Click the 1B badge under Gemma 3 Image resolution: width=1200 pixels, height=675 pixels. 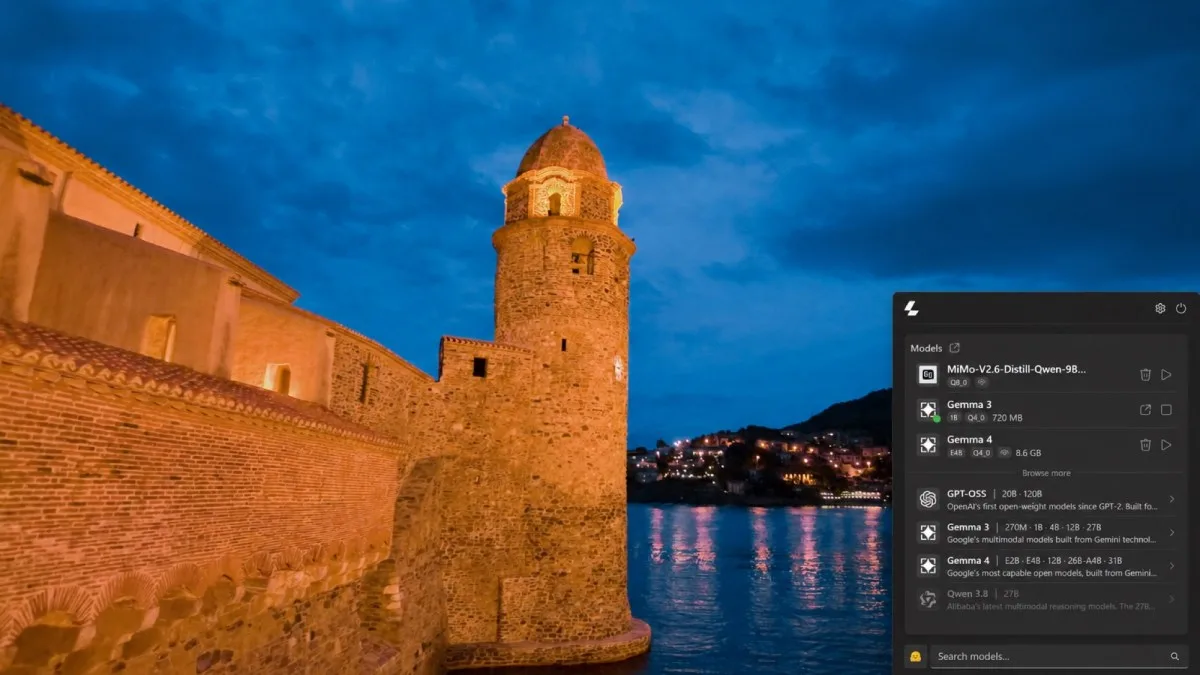[x=954, y=417]
